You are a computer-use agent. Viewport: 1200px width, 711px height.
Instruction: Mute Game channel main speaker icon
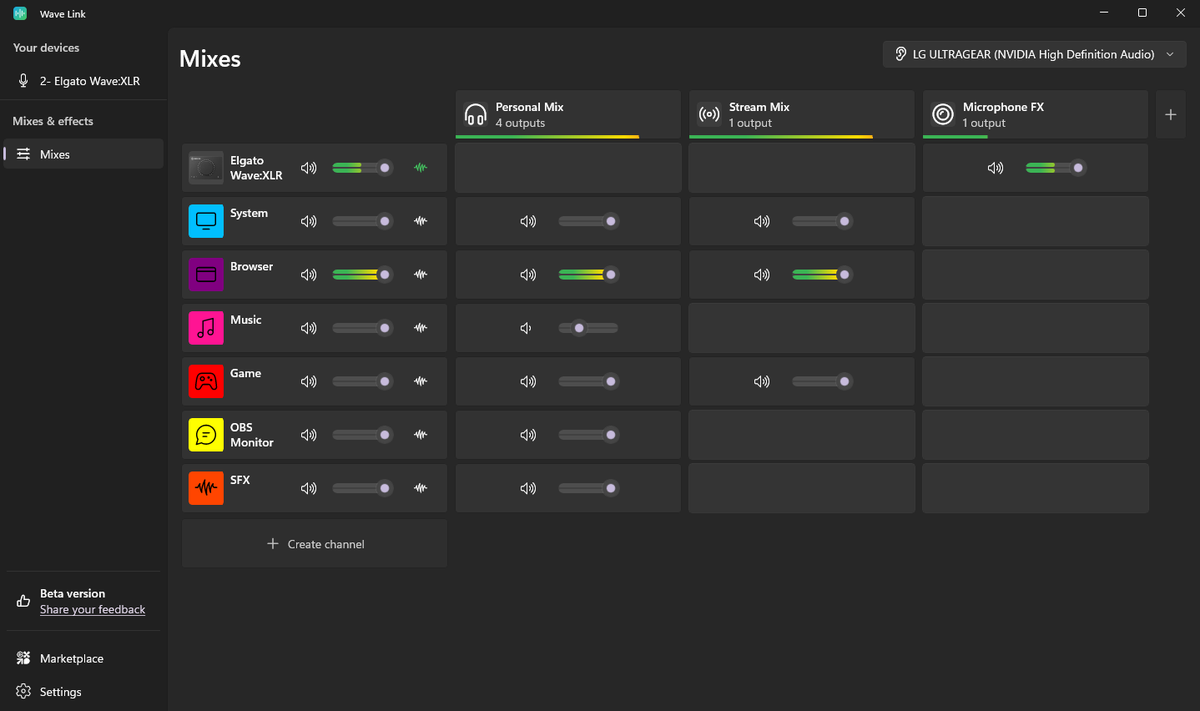pos(308,381)
